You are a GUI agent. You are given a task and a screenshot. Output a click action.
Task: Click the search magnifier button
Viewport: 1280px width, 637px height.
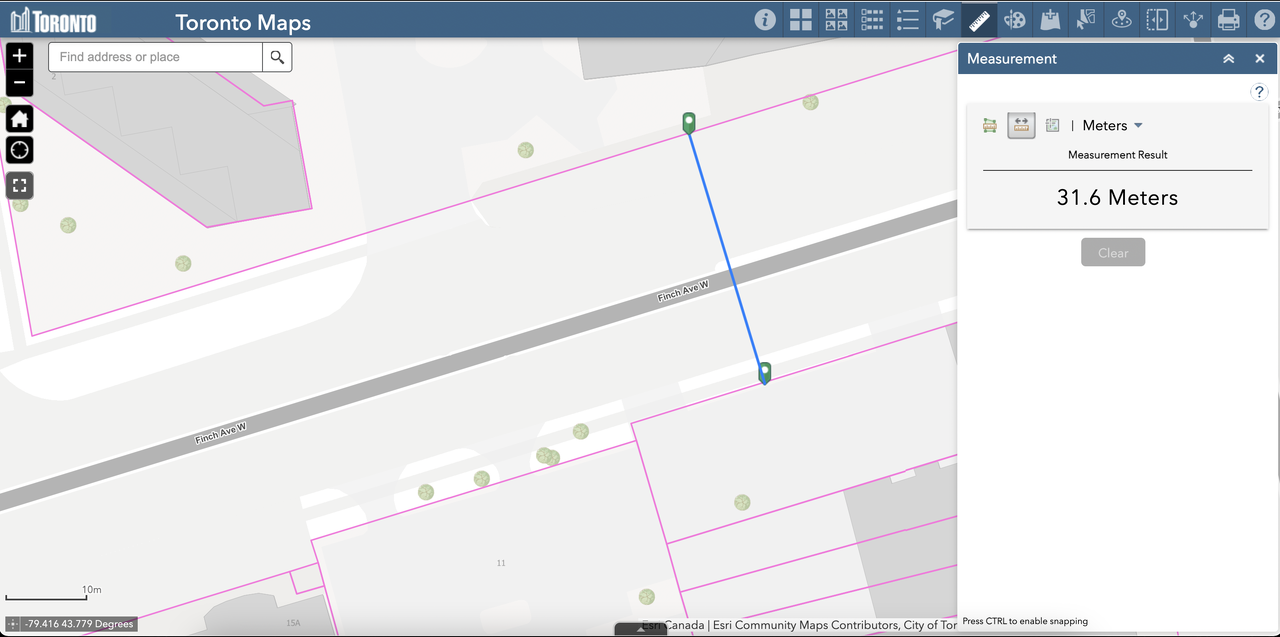(277, 57)
